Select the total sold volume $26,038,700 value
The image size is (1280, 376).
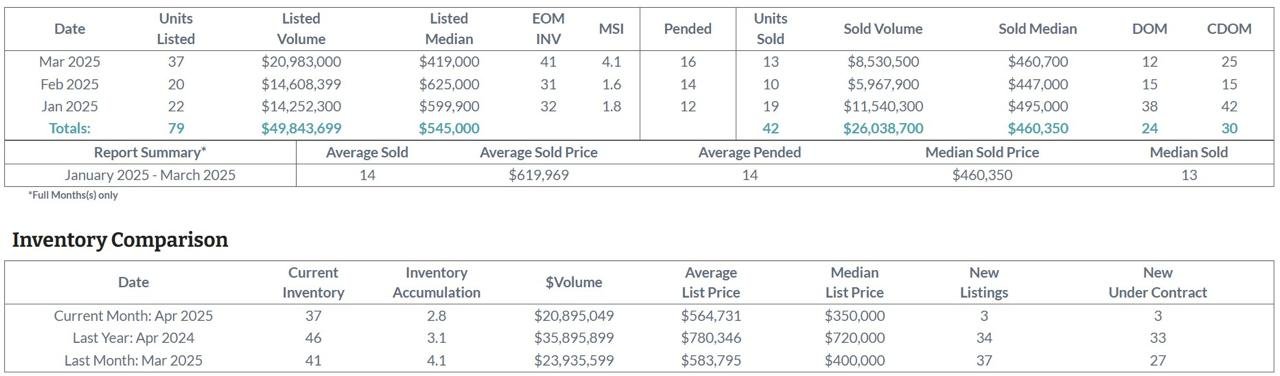pyautogui.click(x=883, y=128)
